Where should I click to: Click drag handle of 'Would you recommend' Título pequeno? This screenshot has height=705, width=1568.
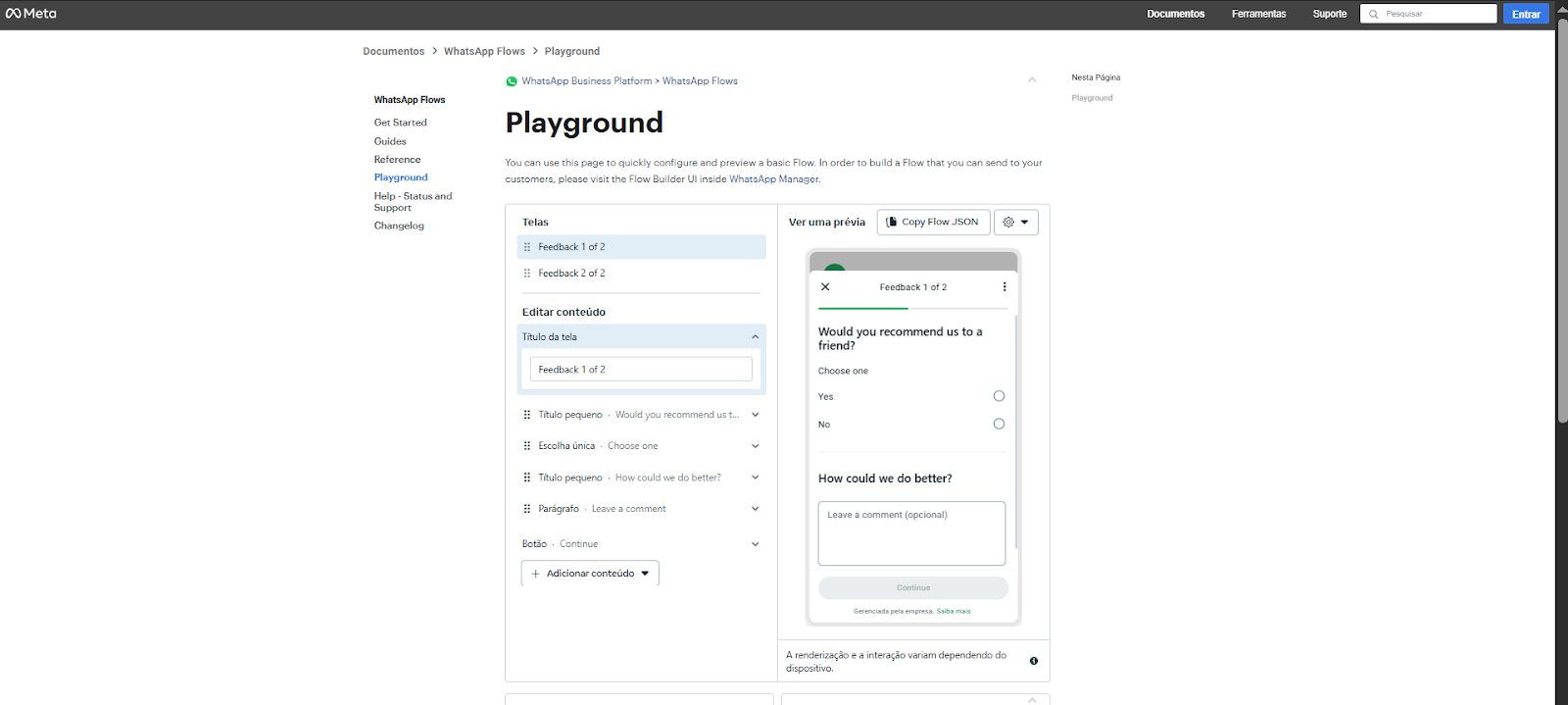click(527, 415)
